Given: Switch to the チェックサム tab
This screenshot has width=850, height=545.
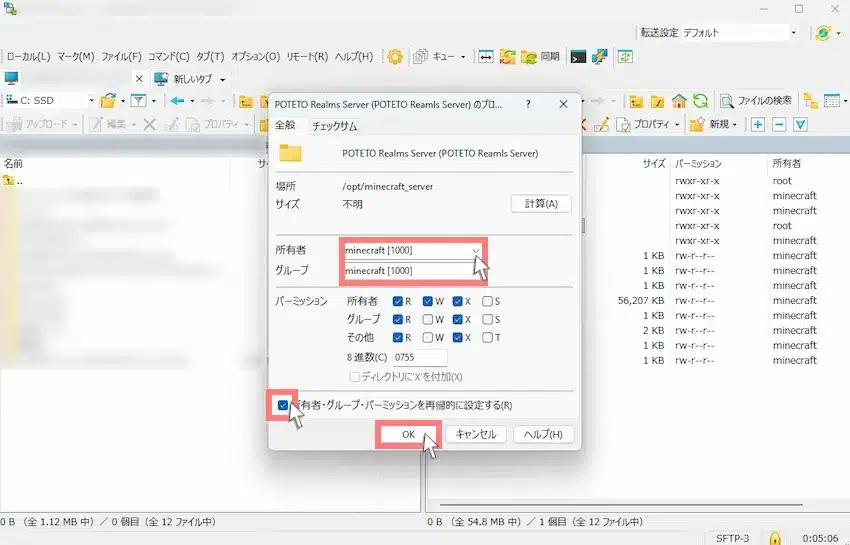Looking at the screenshot, I should tap(334, 126).
